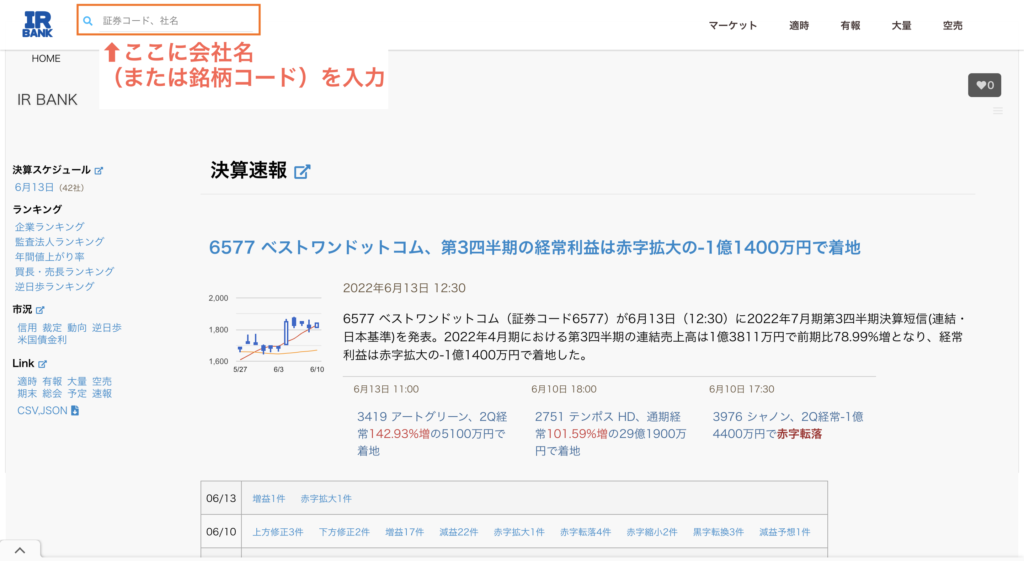Open 06/10 上方修正3件 link
This screenshot has height=561, width=1024.
pyautogui.click(x=278, y=532)
